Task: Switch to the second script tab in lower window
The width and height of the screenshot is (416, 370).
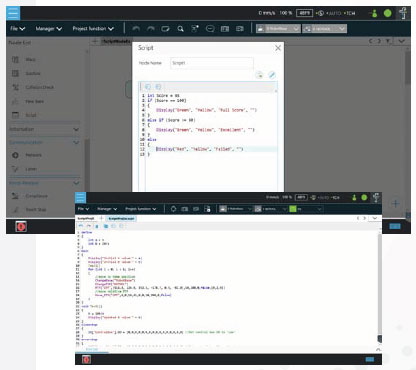Action: click(121, 218)
